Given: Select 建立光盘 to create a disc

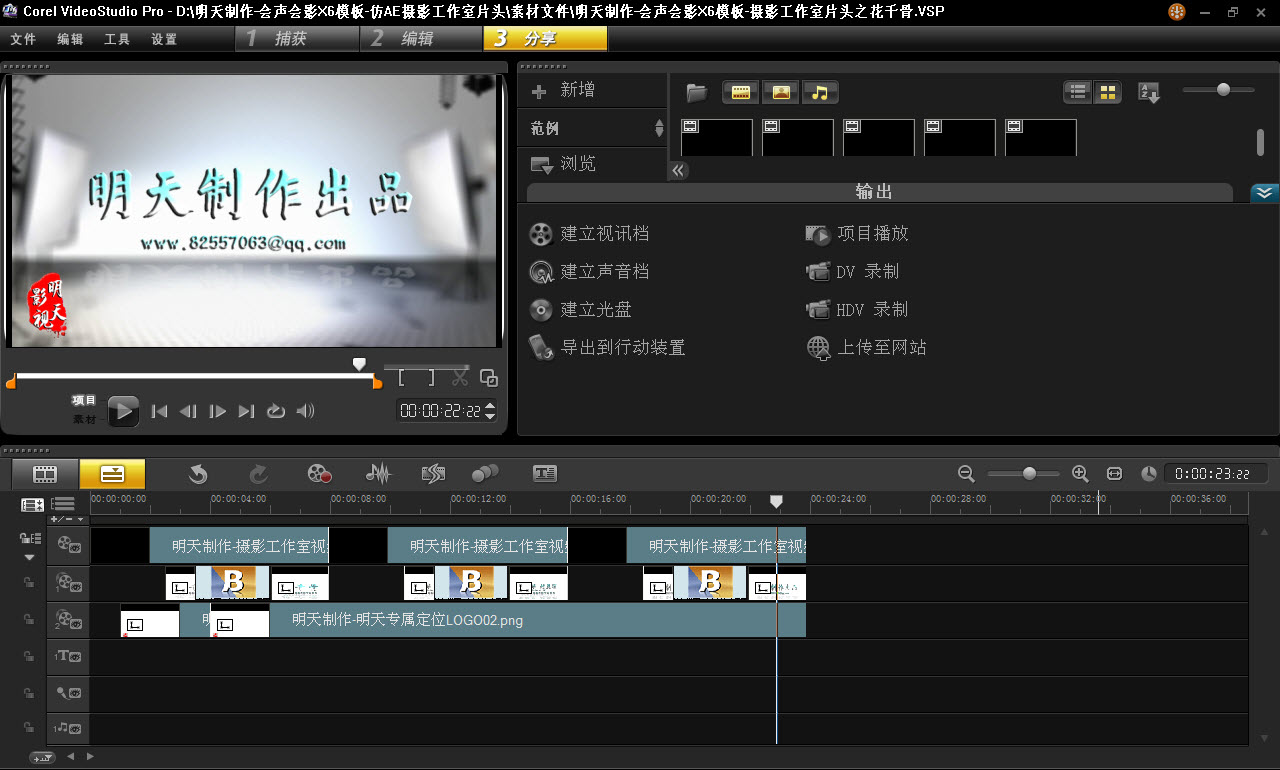Looking at the screenshot, I should [581, 310].
